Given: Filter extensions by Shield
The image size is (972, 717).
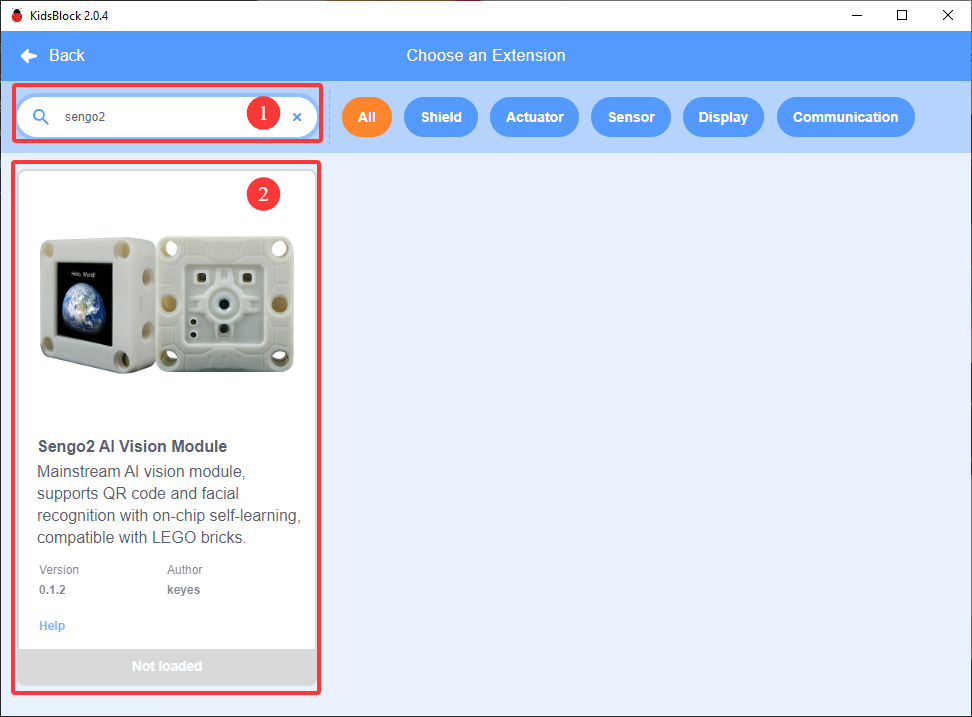Looking at the screenshot, I should pos(441,117).
